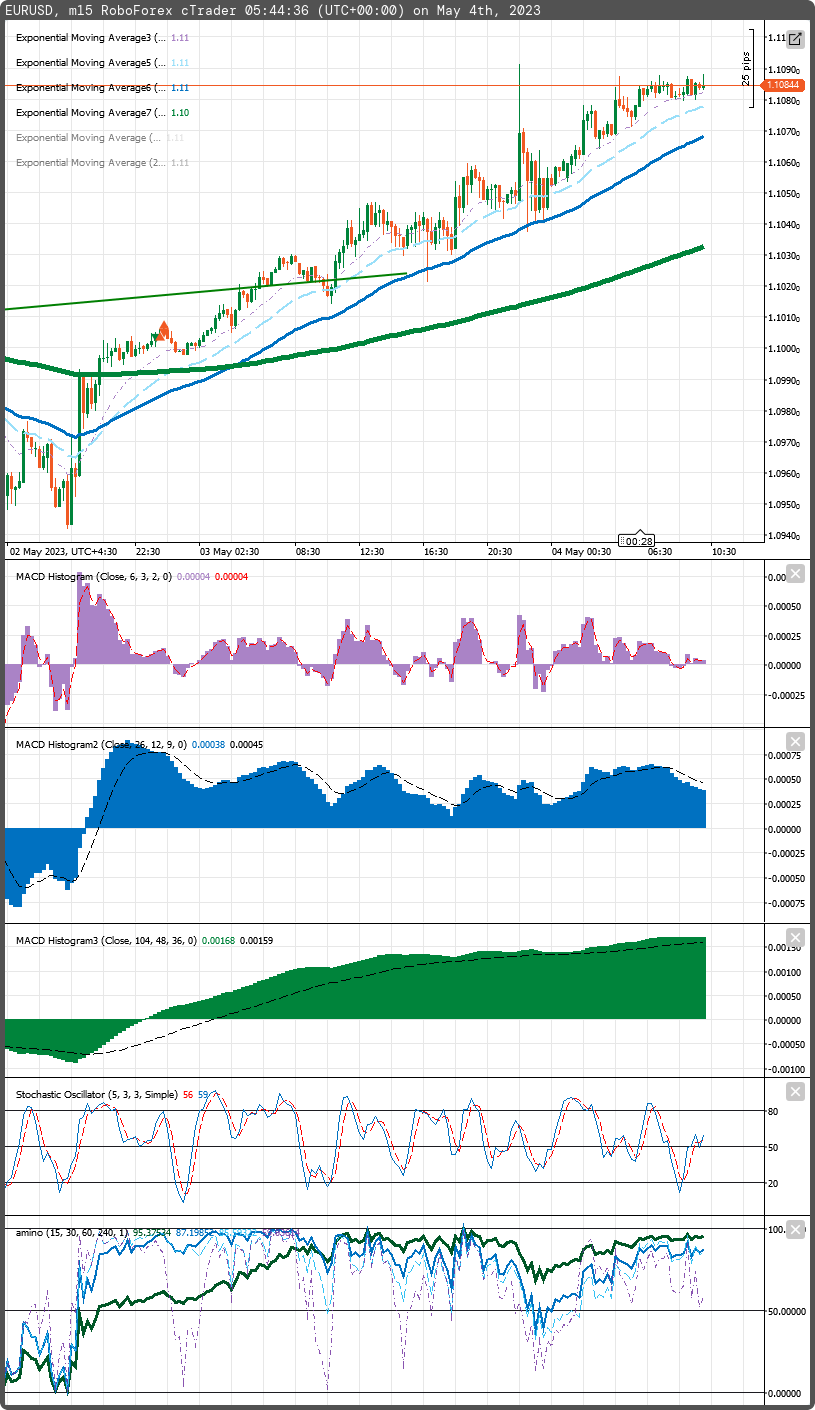Dismiss the MACD Histogram3 indicator panel
Image resolution: width=815 pixels, height=1410 pixels.
[794, 938]
